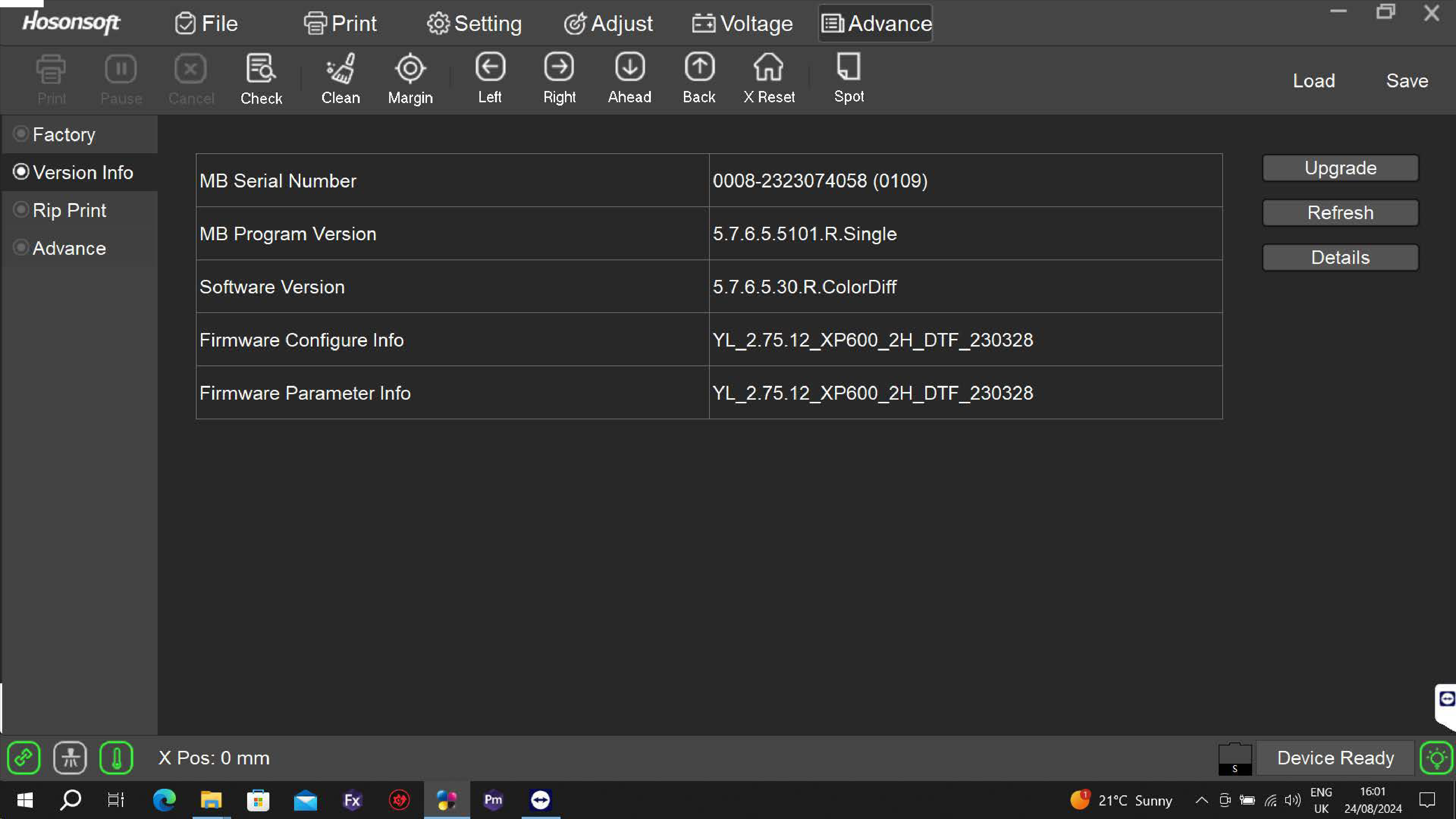Viewport: 1456px width, 819px height.
Task: Show hidden system tray icons chevron
Action: tap(1202, 800)
